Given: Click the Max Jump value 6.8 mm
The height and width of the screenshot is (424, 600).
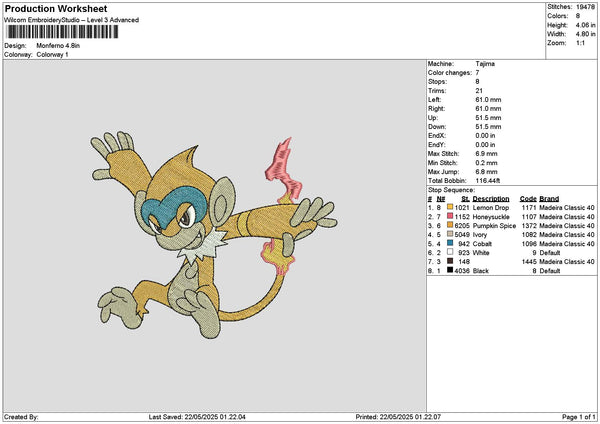Looking at the screenshot, I should point(486,172).
